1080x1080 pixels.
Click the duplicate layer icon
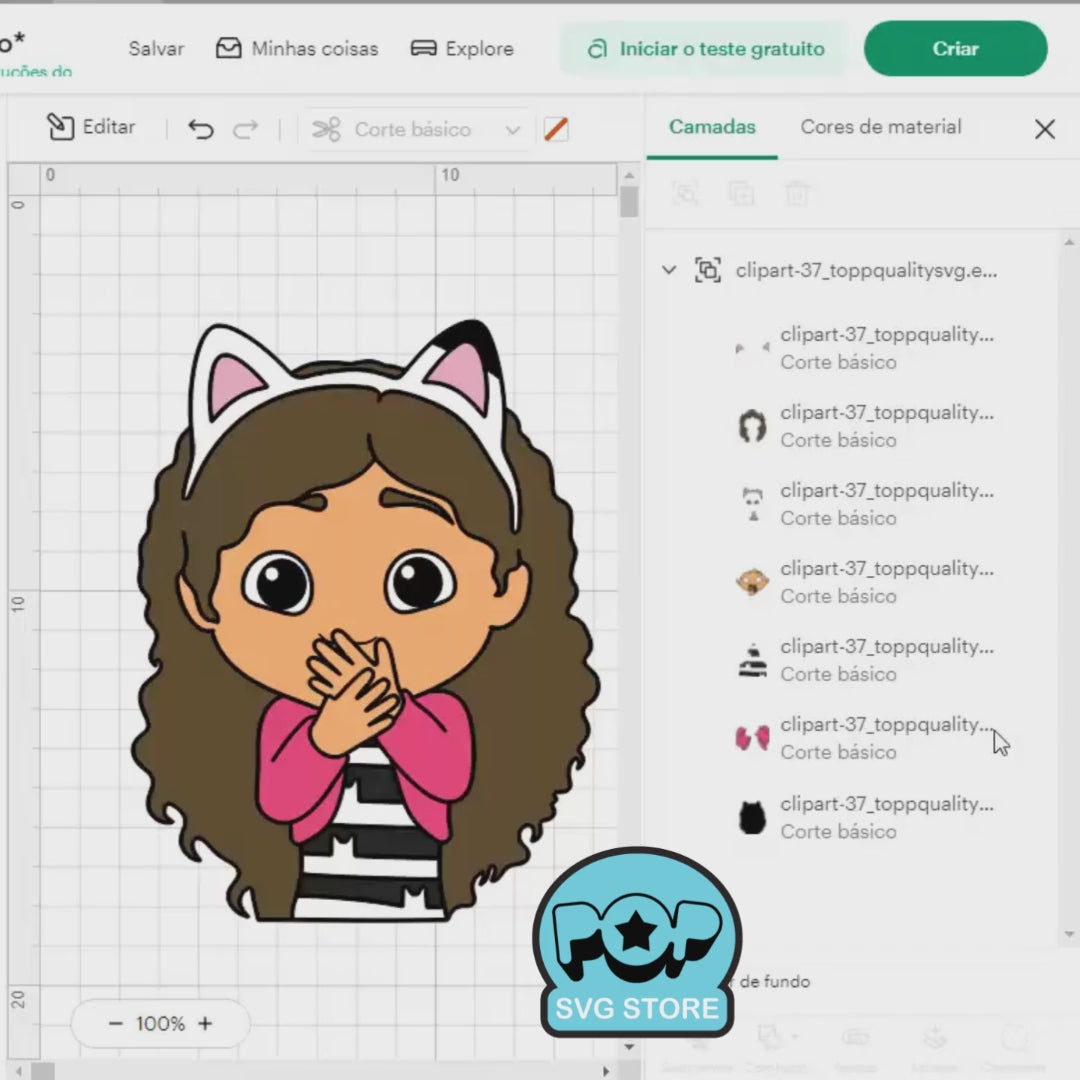(x=741, y=193)
